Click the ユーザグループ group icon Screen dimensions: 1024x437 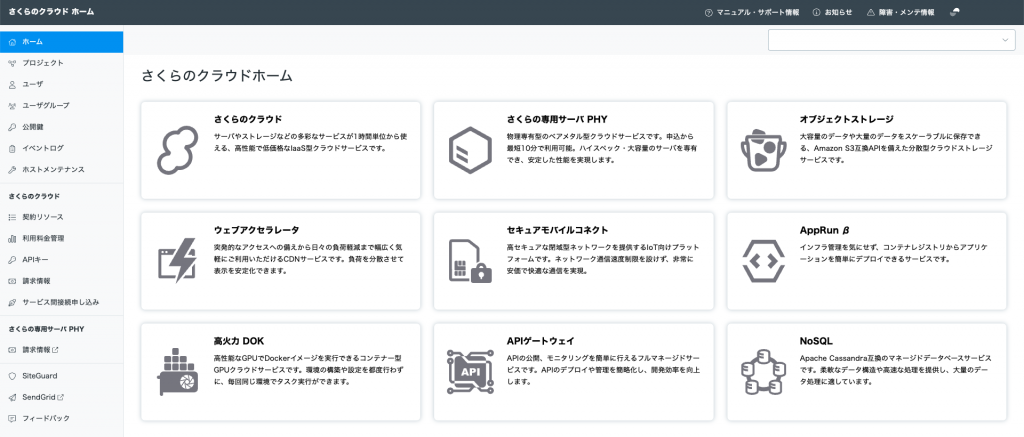(x=12, y=106)
